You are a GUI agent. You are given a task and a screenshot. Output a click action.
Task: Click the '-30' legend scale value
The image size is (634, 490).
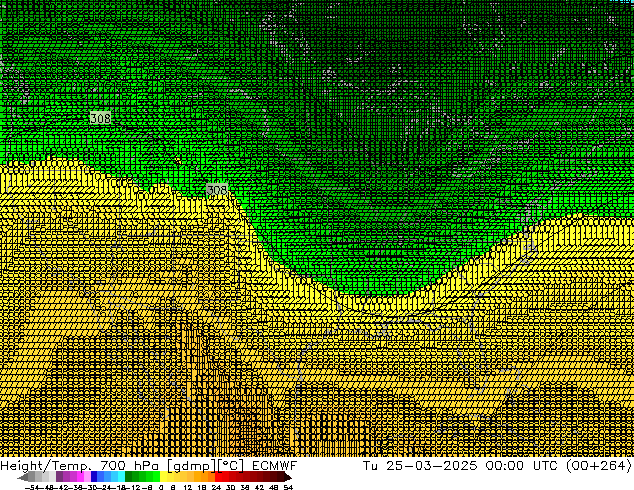click(91, 487)
